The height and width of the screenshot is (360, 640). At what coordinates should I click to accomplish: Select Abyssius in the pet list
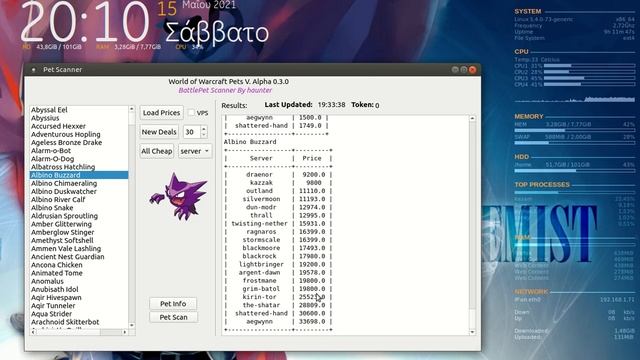tap(79, 118)
